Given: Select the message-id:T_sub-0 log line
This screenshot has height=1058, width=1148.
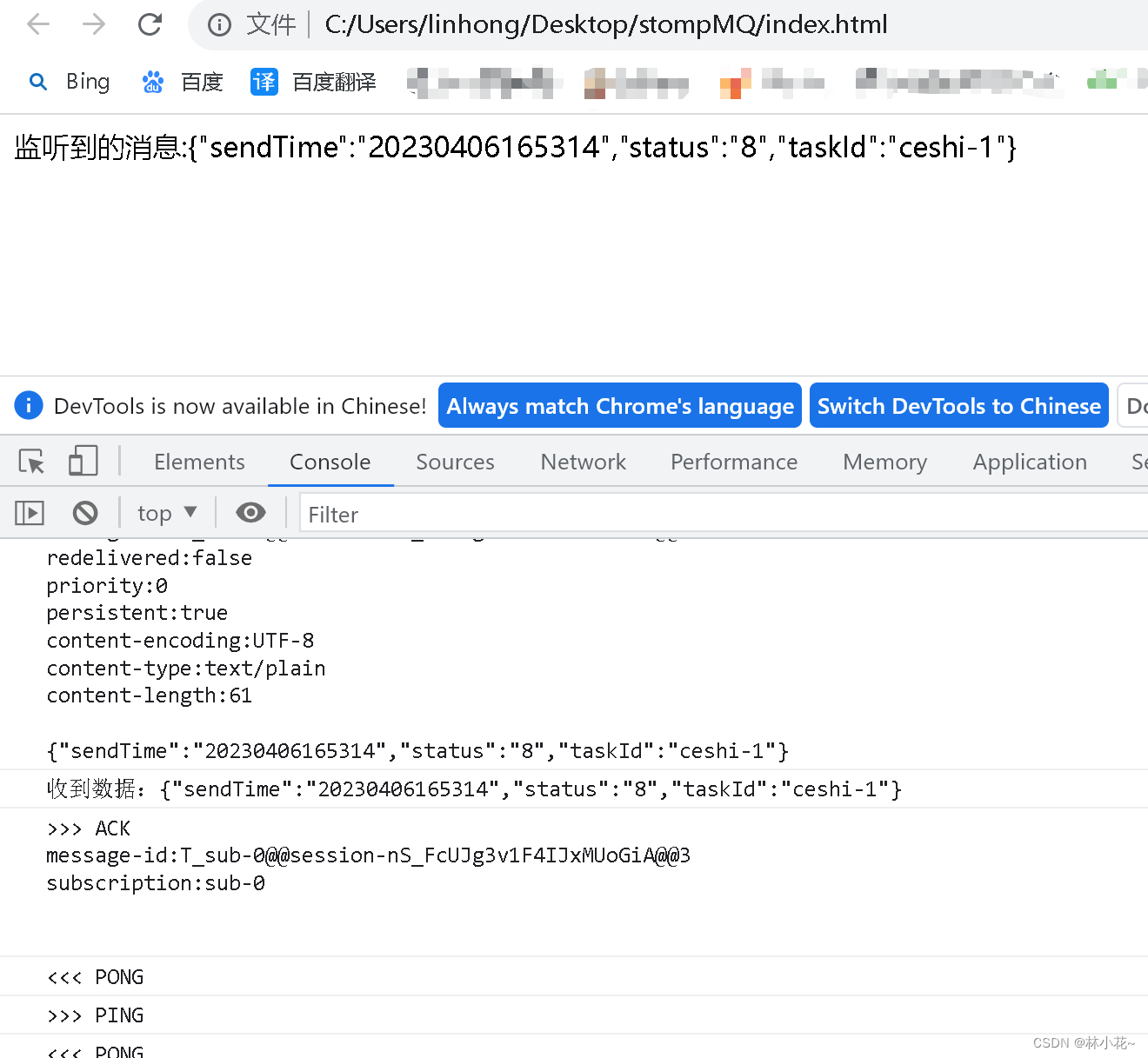Looking at the screenshot, I should point(368,855).
